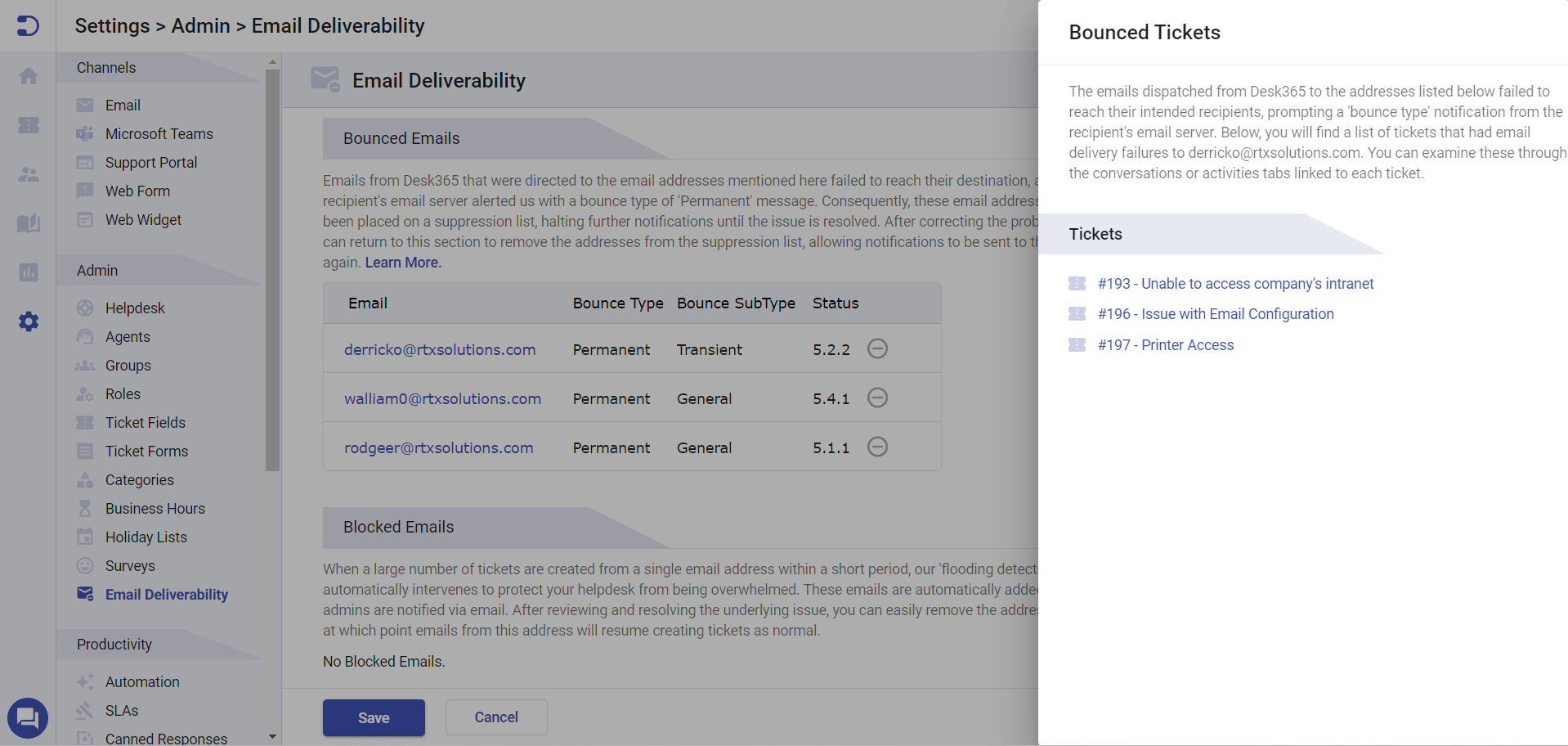Remove rodgeer@rtxsolutions.com from the suppression list
Screen dimensions: 1568x746
877,447
